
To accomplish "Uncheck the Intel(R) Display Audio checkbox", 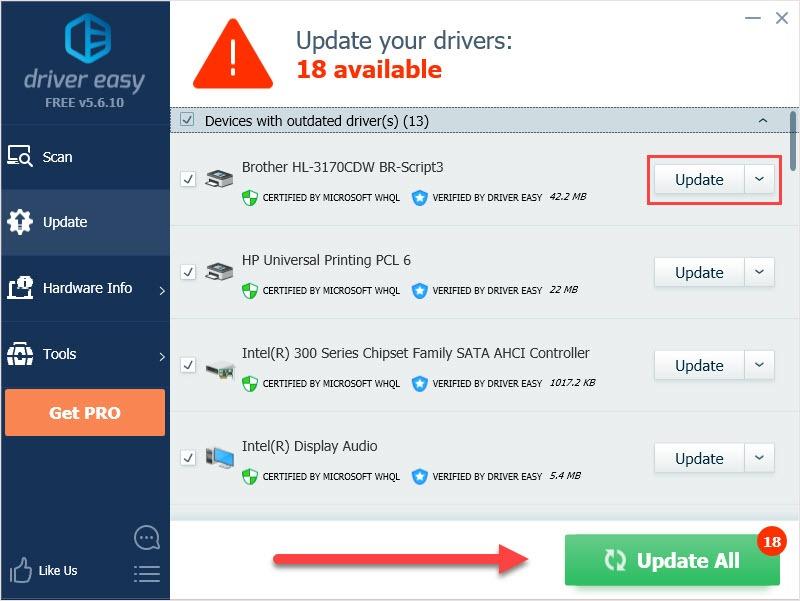I will 188,458.
